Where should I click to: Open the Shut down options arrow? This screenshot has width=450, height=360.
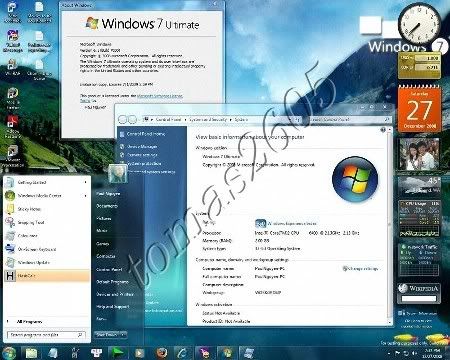pos(123,334)
